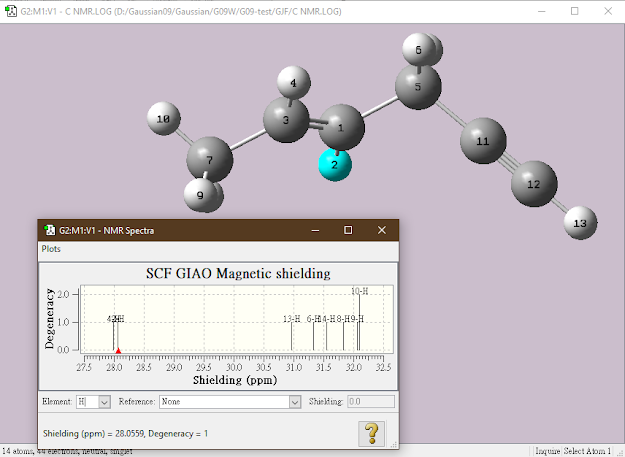This screenshot has width=625, height=457.
Task: Click the SCF GIAO Magnetic shielding title
Action: (238, 273)
